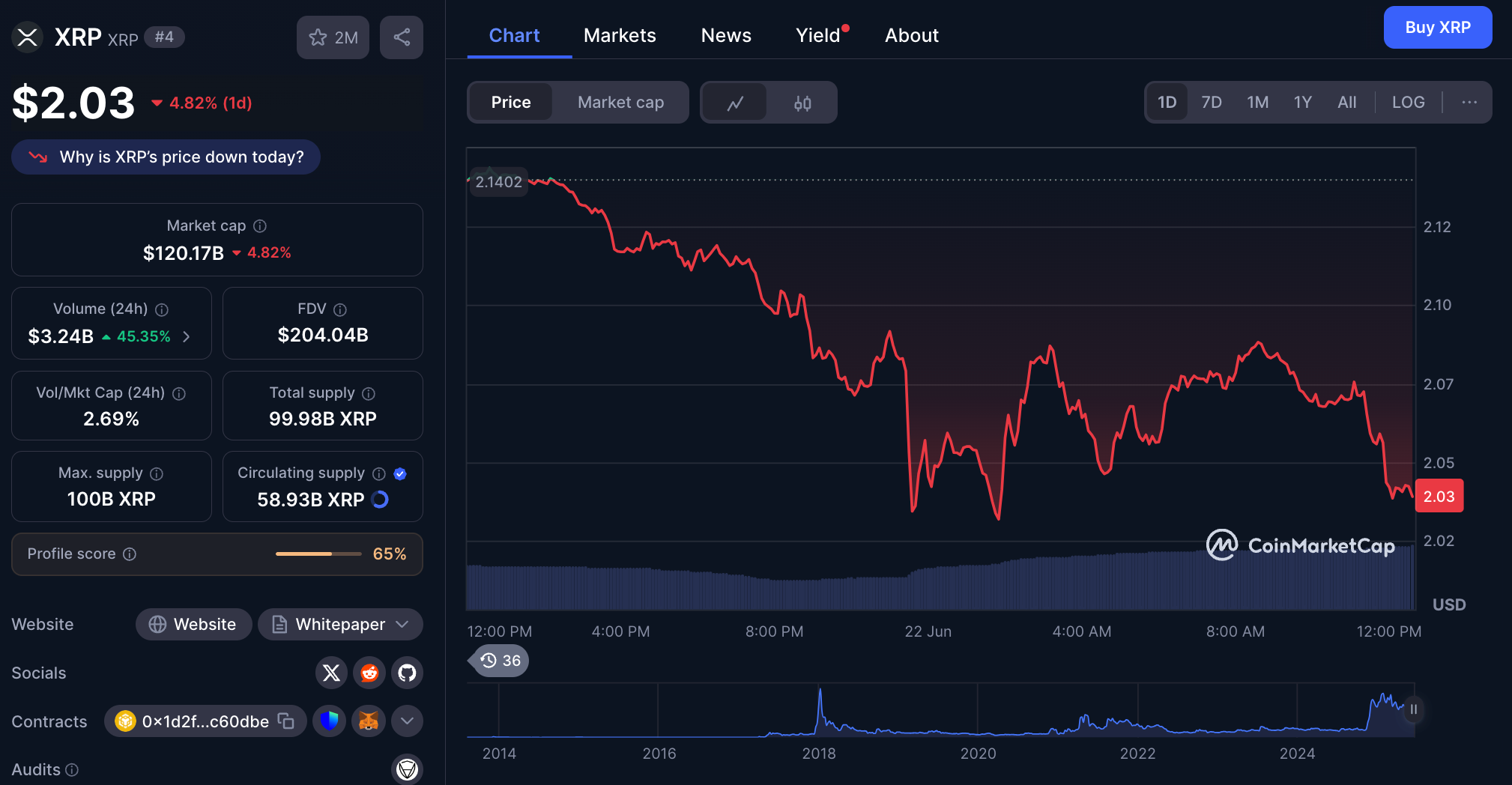The image size is (1512, 785).
Task: Set chart range to All
Action: pos(1346,103)
